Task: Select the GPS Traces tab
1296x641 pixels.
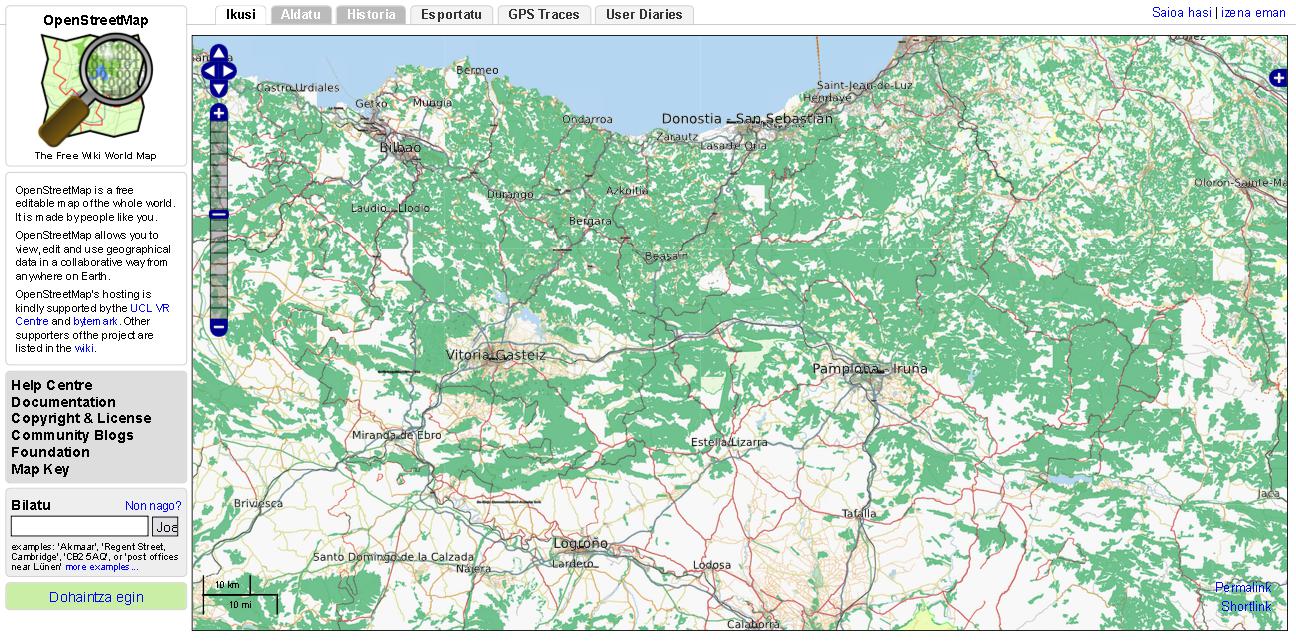Action: pos(543,15)
